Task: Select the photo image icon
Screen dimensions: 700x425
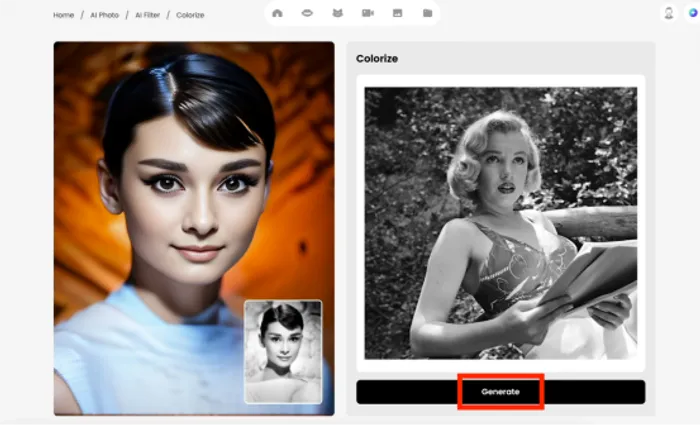Action: pyautogui.click(x=397, y=14)
